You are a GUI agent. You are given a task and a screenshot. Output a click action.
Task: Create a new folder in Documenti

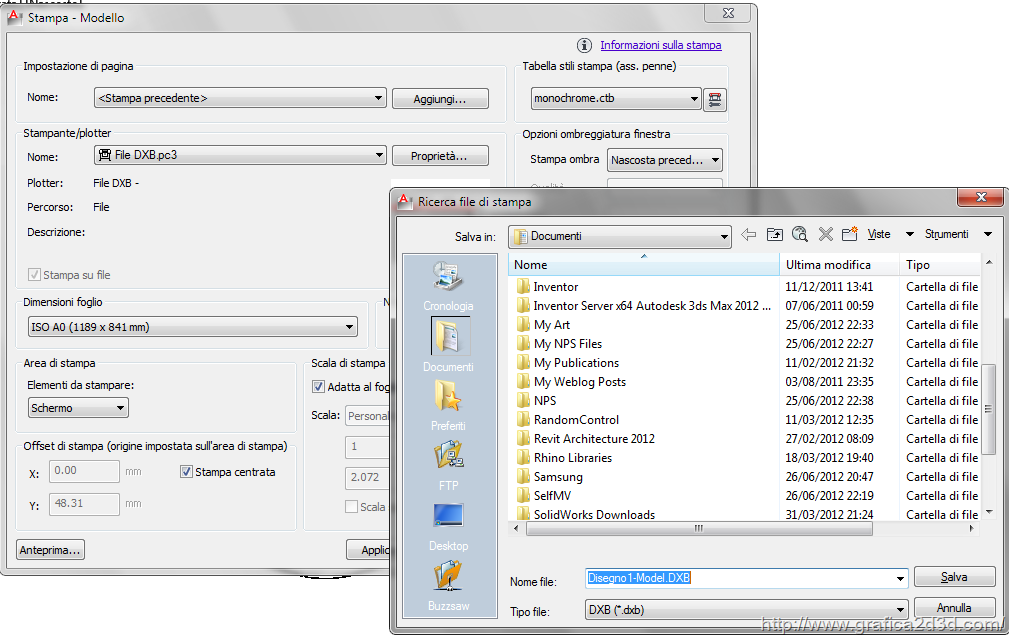click(x=850, y=235)
